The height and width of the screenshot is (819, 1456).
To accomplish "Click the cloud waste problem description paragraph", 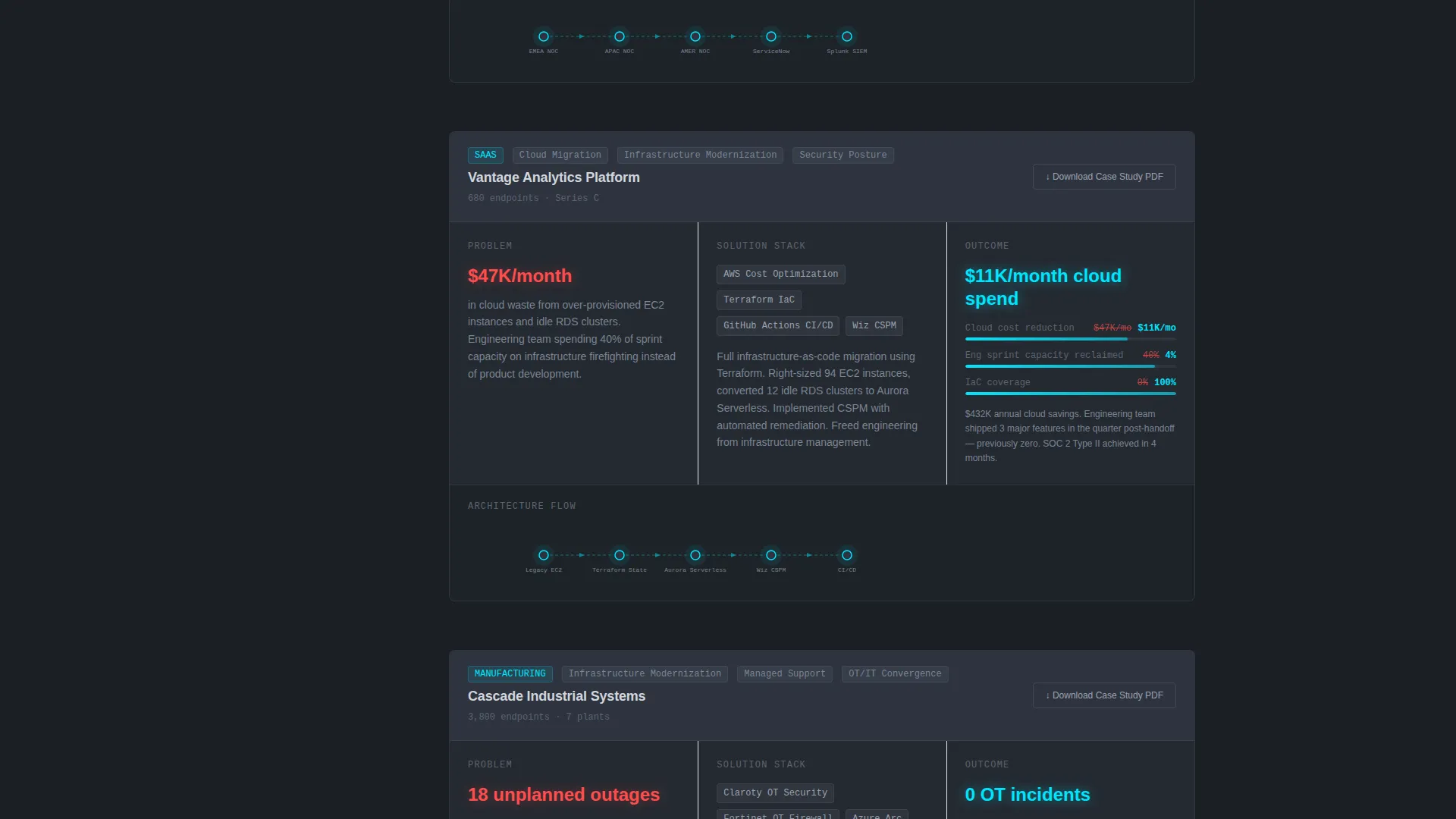I will [572, 339].
